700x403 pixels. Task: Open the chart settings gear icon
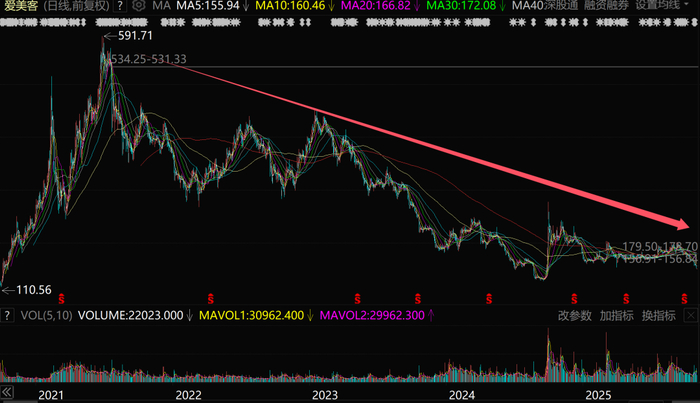(x=138, y=5)
